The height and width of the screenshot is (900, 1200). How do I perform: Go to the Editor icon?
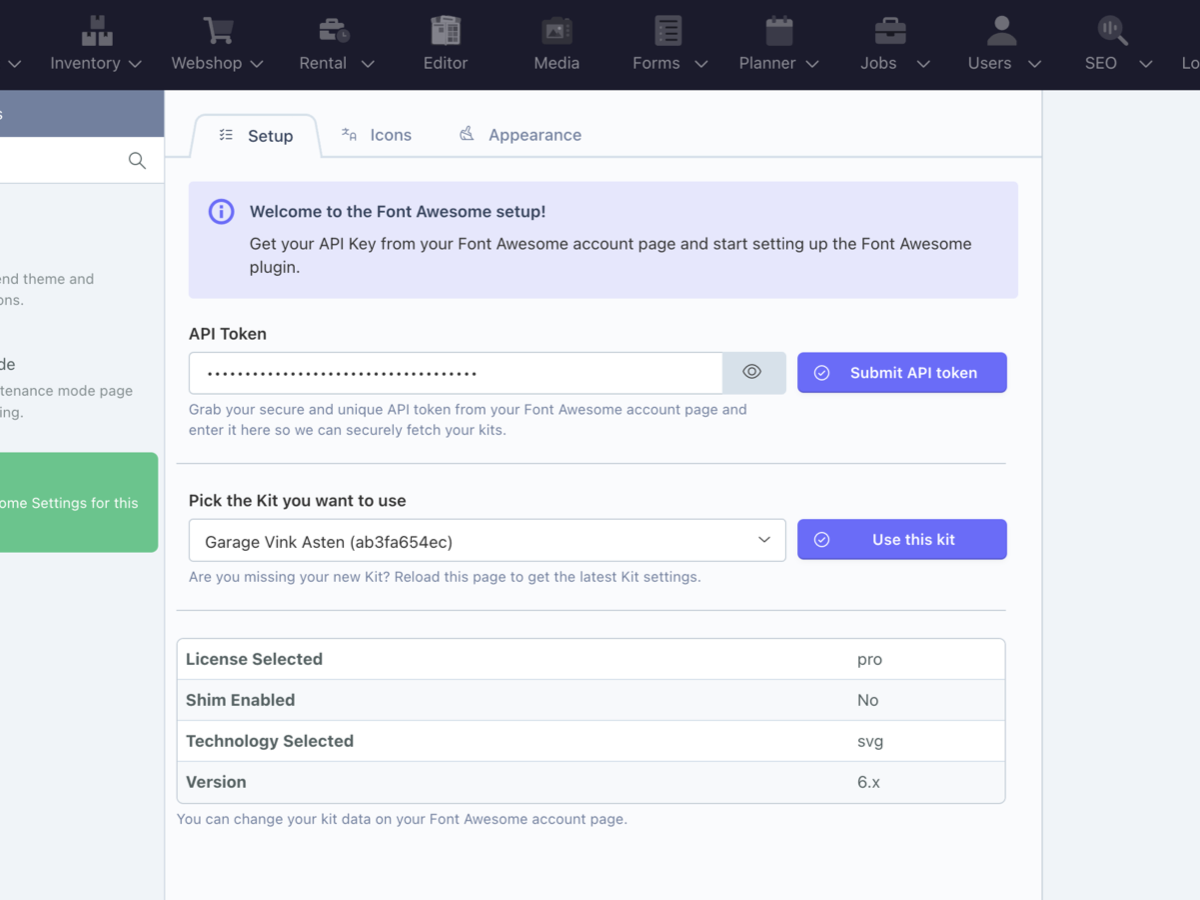coord(445,30)
